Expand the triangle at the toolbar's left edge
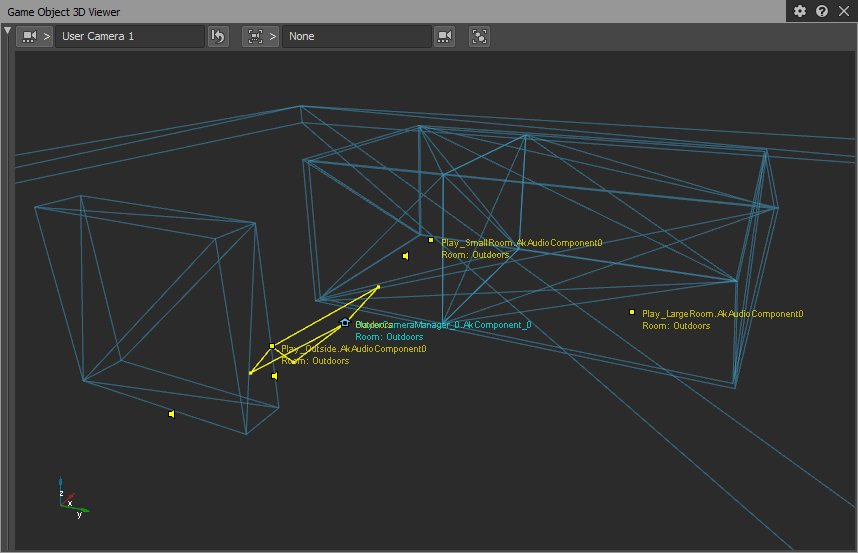 tap(8, 32)
